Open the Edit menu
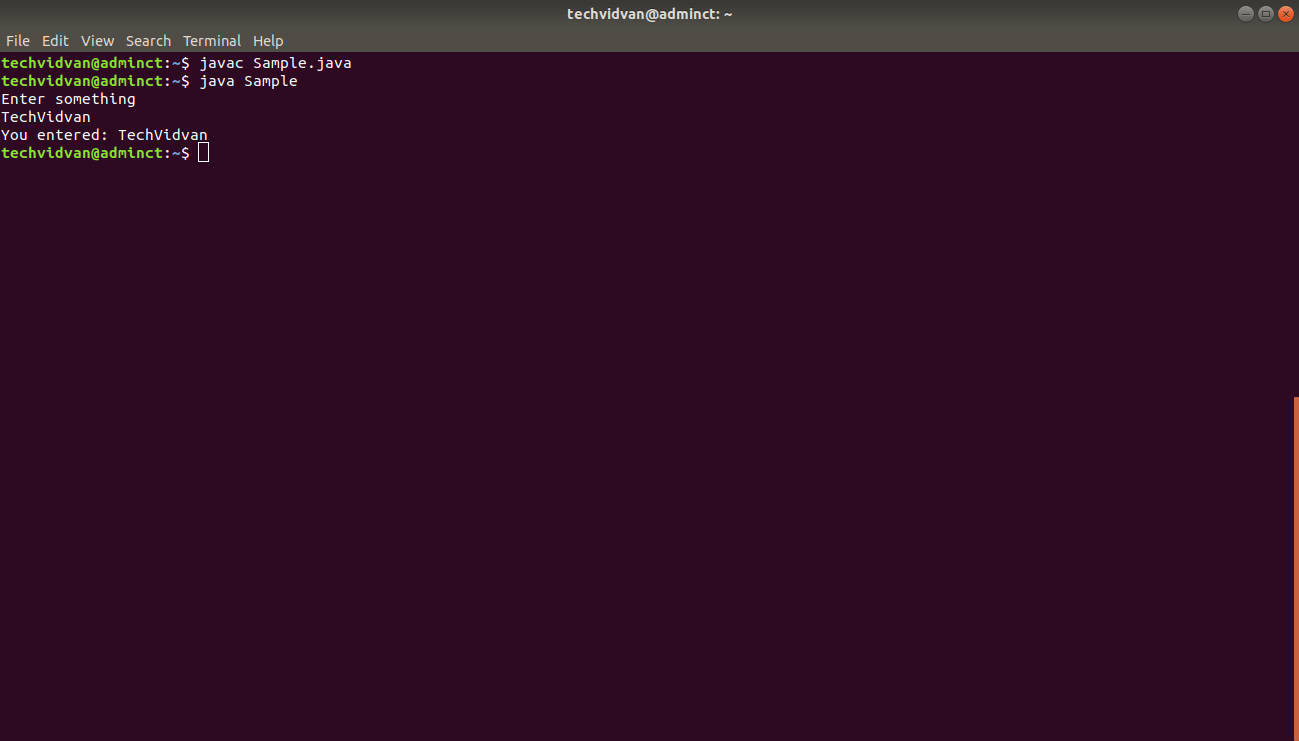Screen dimensions: 1299x741 [x=55, y=41]
